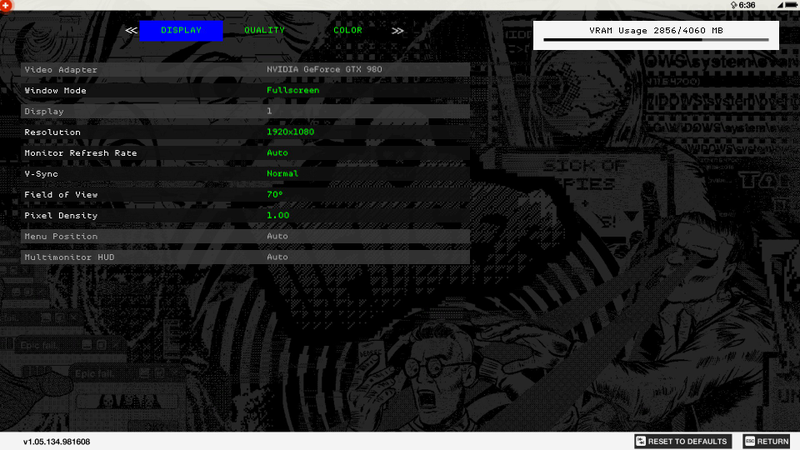Select the Menu Position Auto value

pyautogui.click(x=277, y=236)
